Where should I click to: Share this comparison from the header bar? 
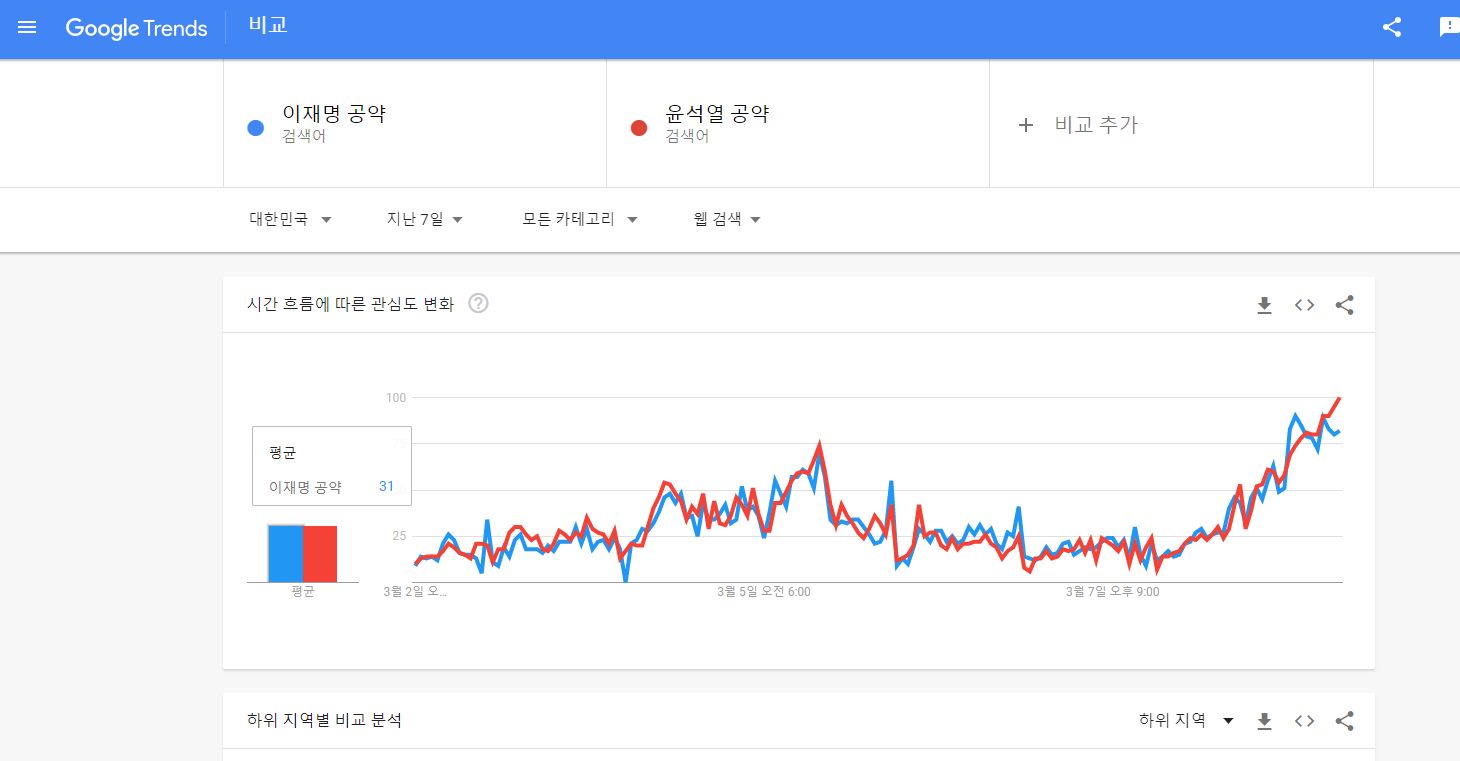point(1391,28)
